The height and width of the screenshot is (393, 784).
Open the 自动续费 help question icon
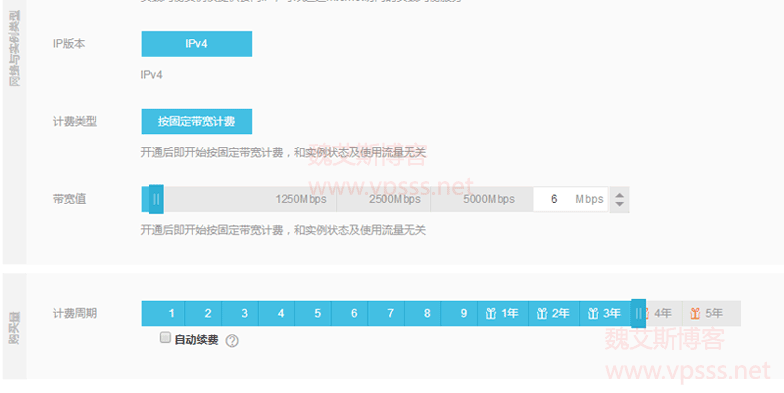(x=232, y=340)
